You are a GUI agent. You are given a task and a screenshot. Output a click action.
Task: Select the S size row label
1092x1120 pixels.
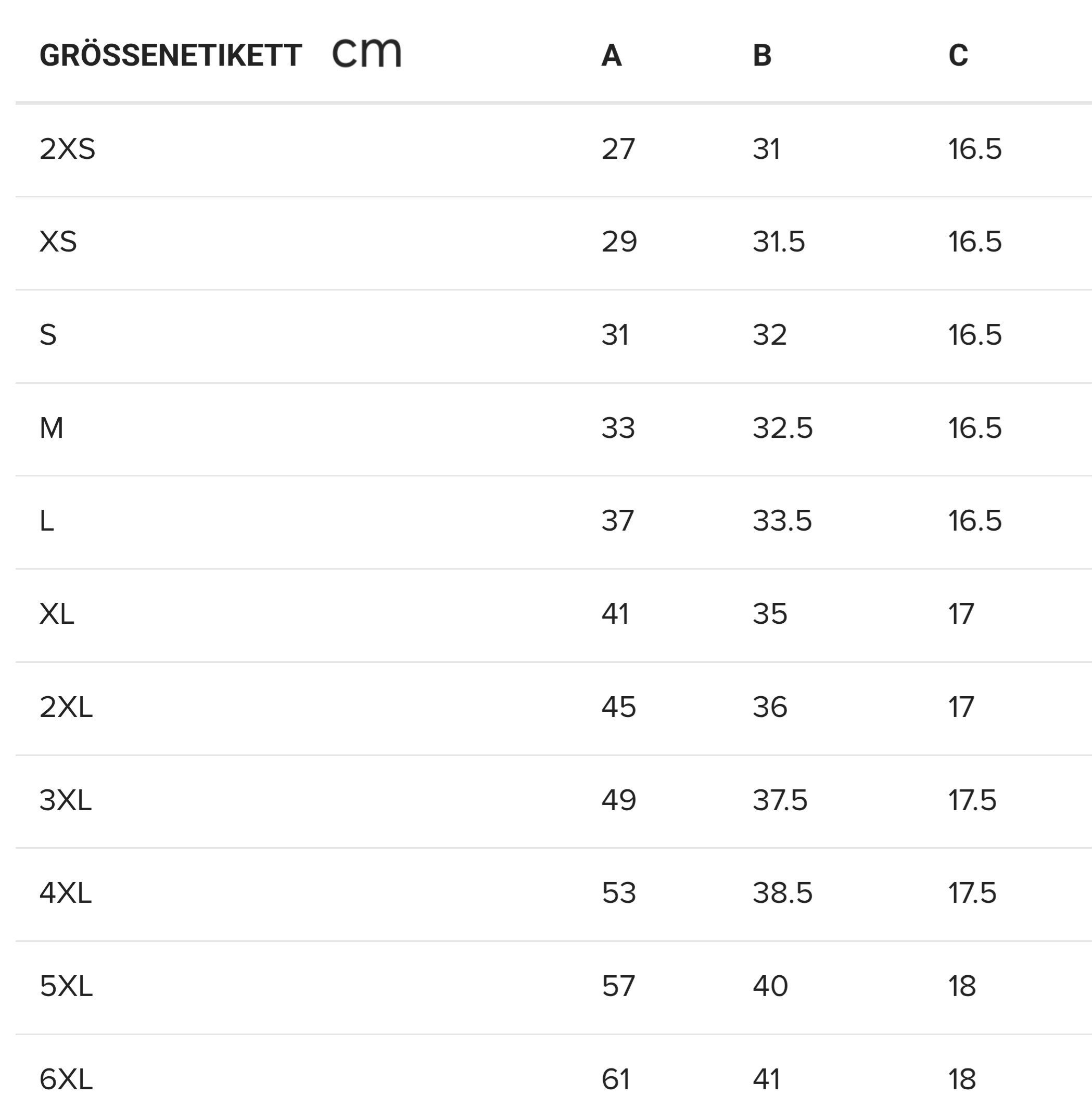[x=48, y=334]
